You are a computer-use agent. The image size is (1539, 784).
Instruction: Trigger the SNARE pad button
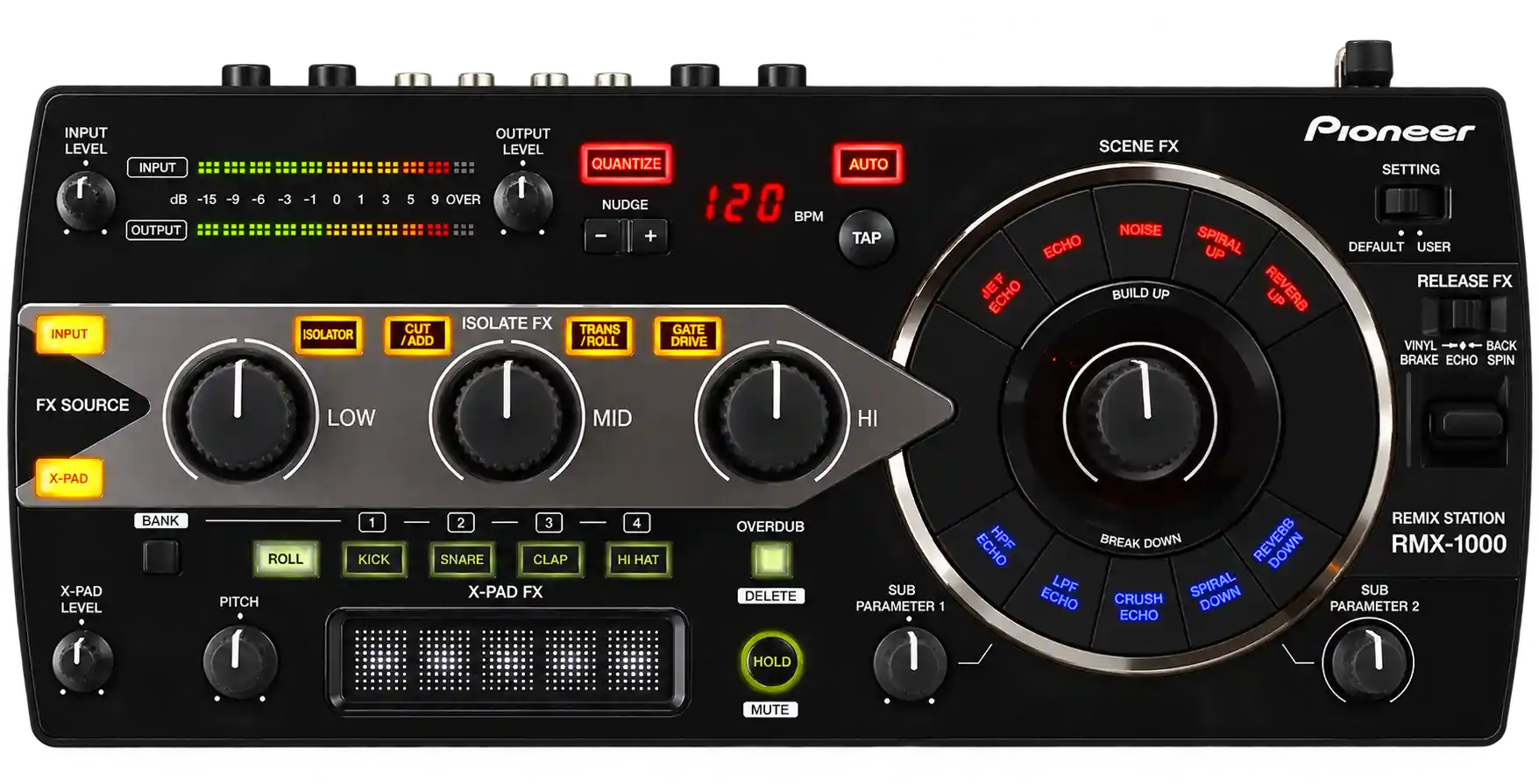point(462,559)
